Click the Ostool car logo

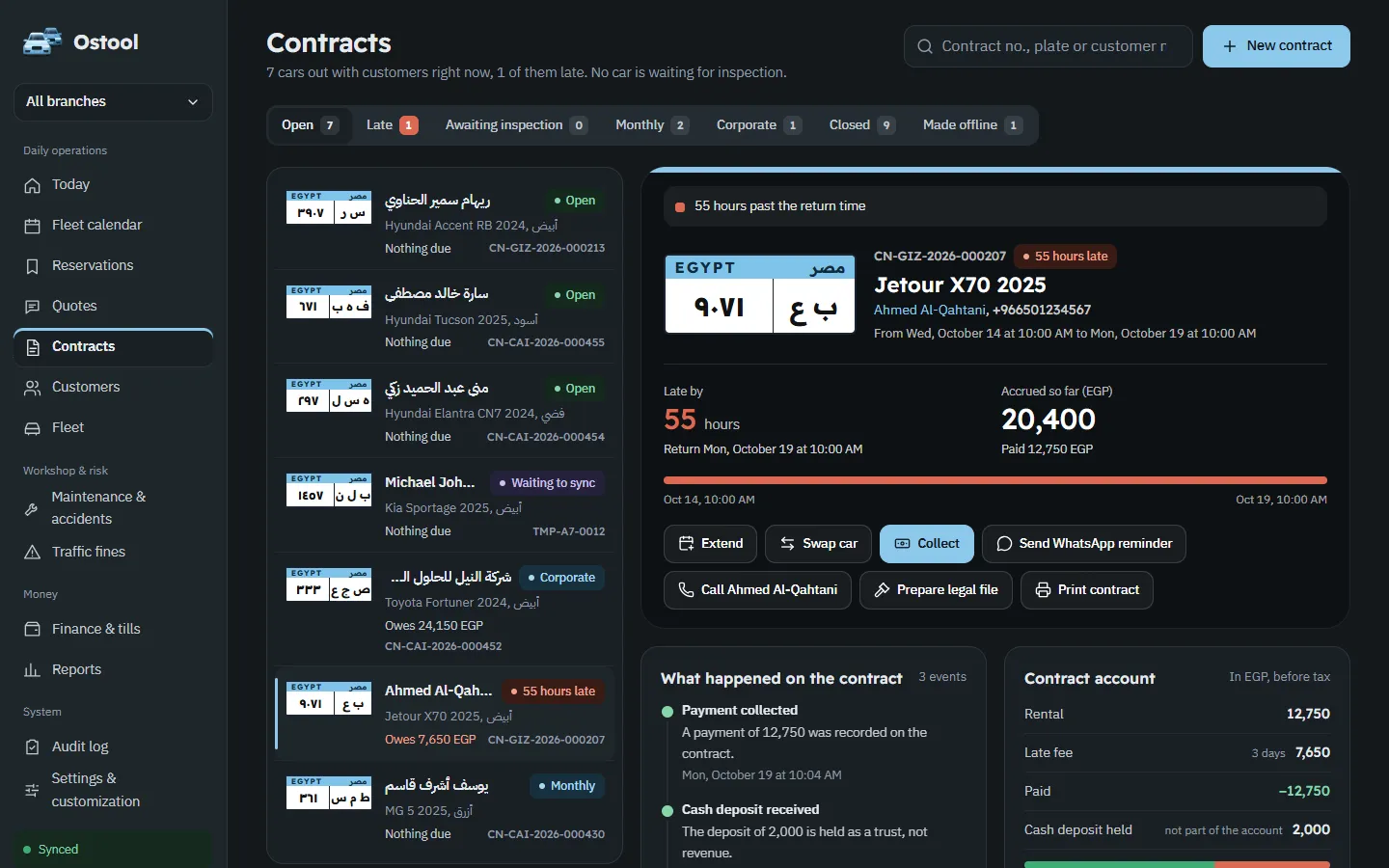coord(42,41)
